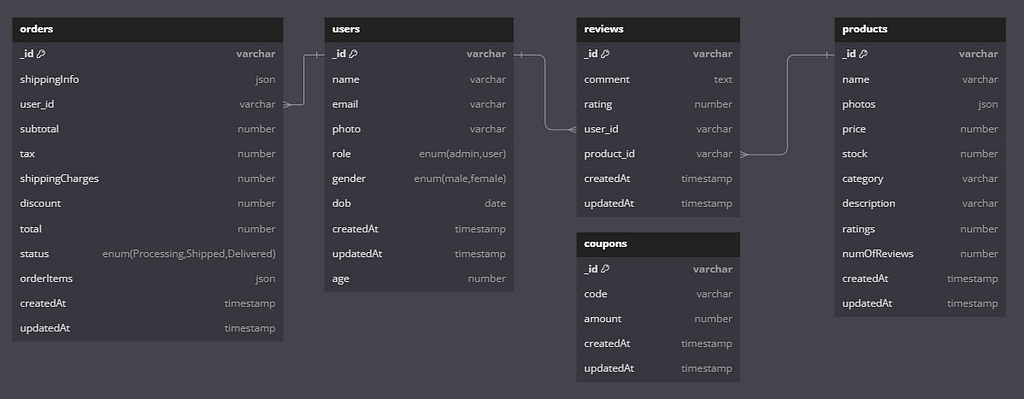Click the subtotal field in orders
This screenshot has width=1024, height=399.
tap(148, 129)
